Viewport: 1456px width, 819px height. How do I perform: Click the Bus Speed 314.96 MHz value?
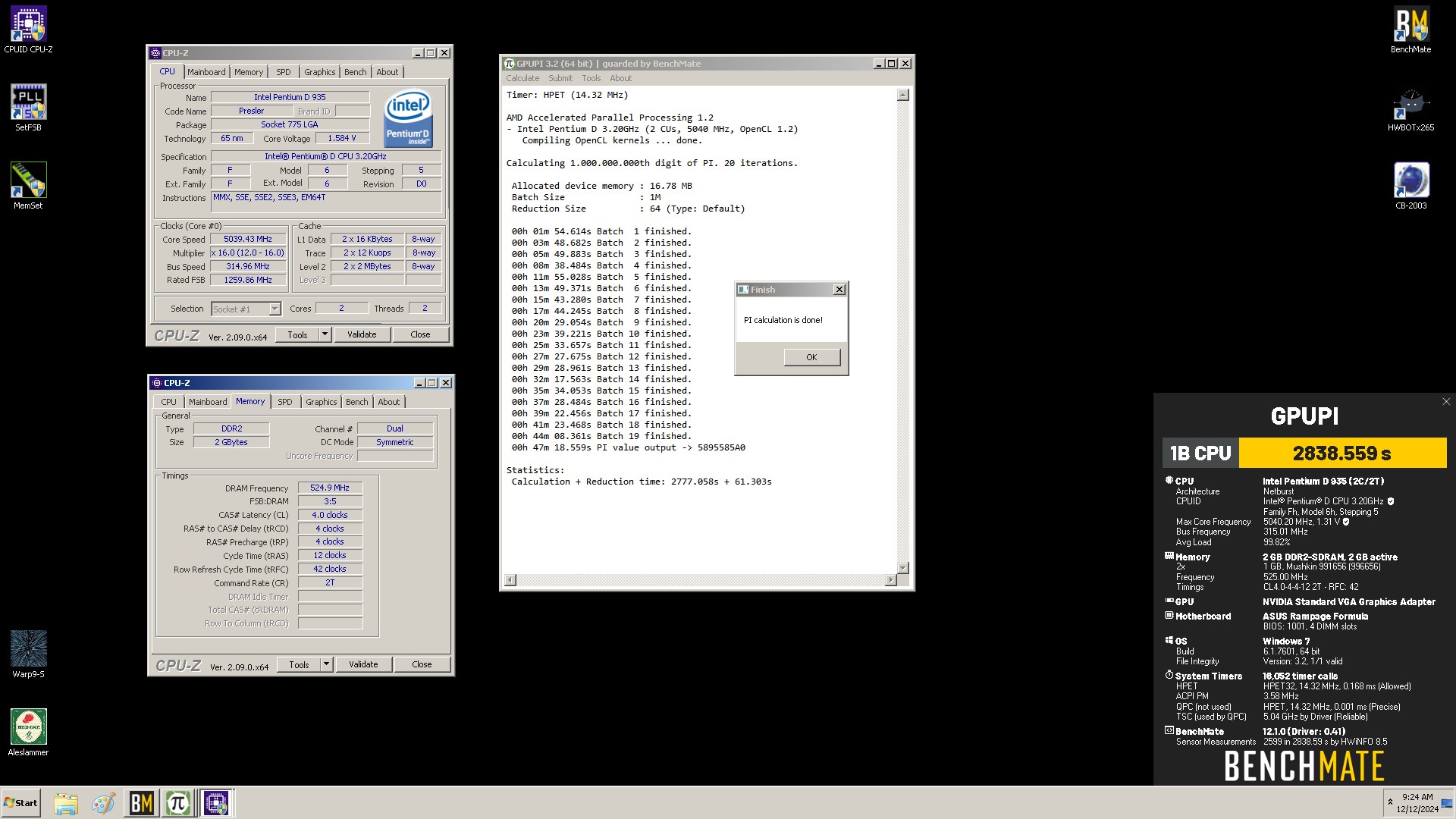coord(247,266)
